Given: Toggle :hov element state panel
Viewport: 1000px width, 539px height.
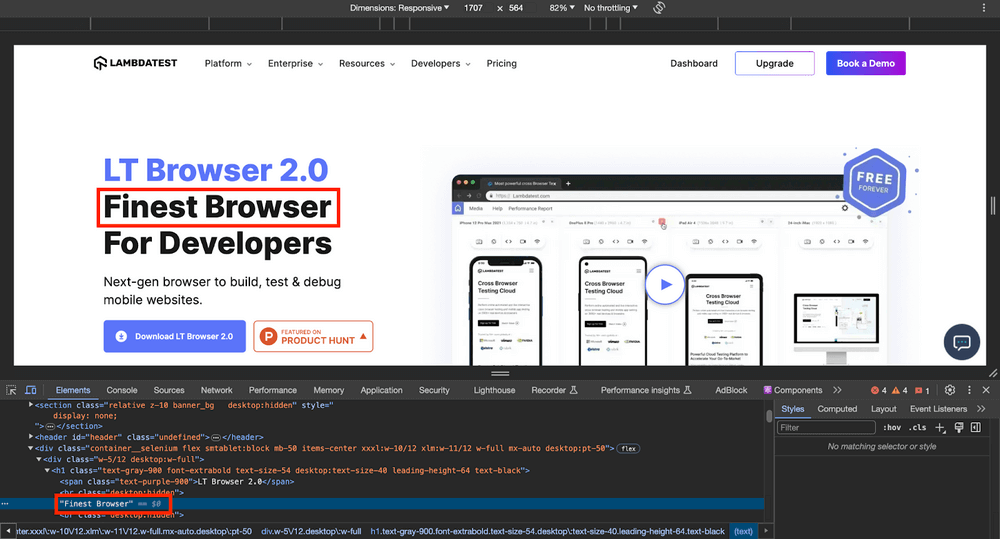Looking at the screenshot, I should [x=892, y=427].
